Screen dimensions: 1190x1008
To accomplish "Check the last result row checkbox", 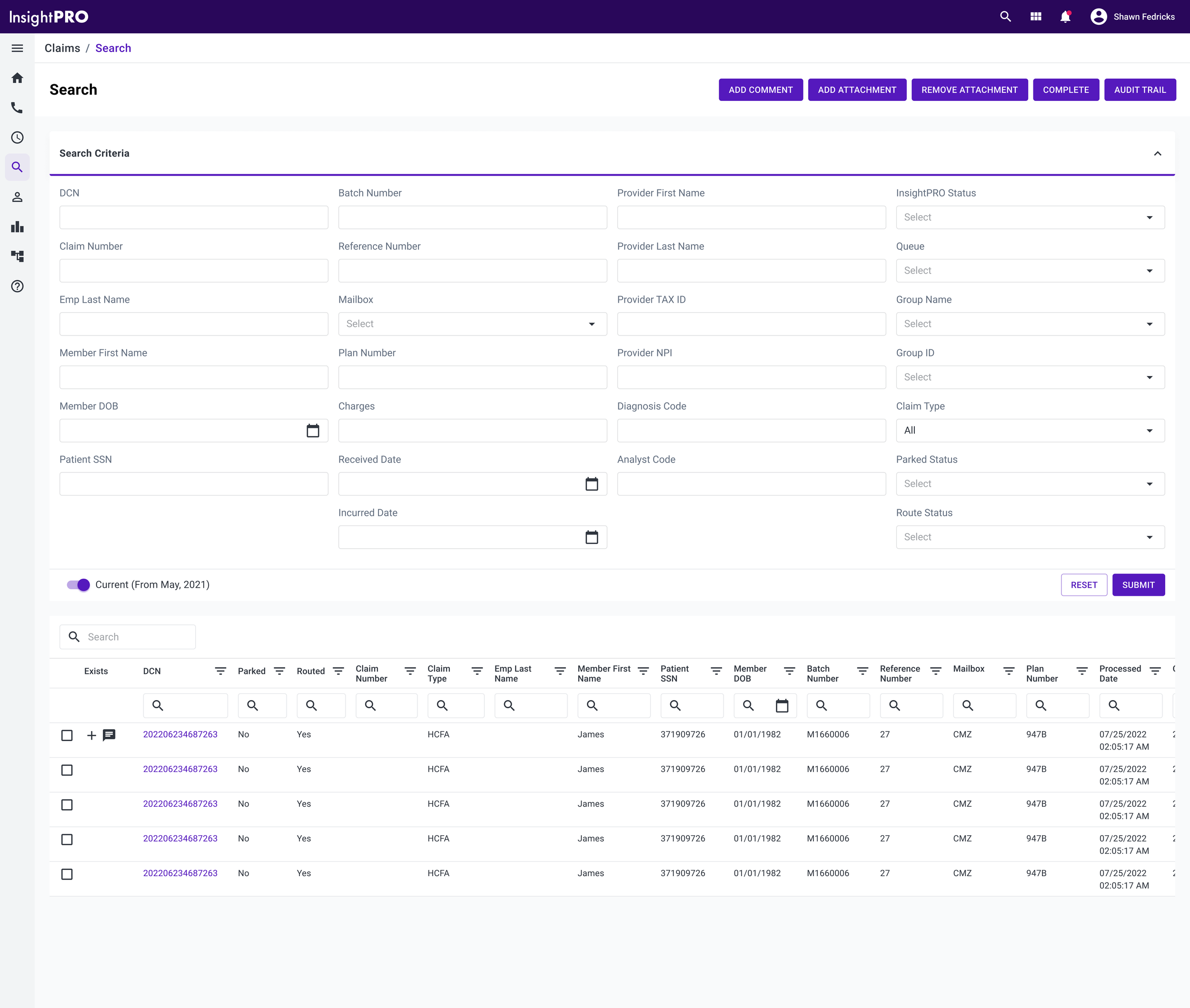I will click(x=67, y=874).
